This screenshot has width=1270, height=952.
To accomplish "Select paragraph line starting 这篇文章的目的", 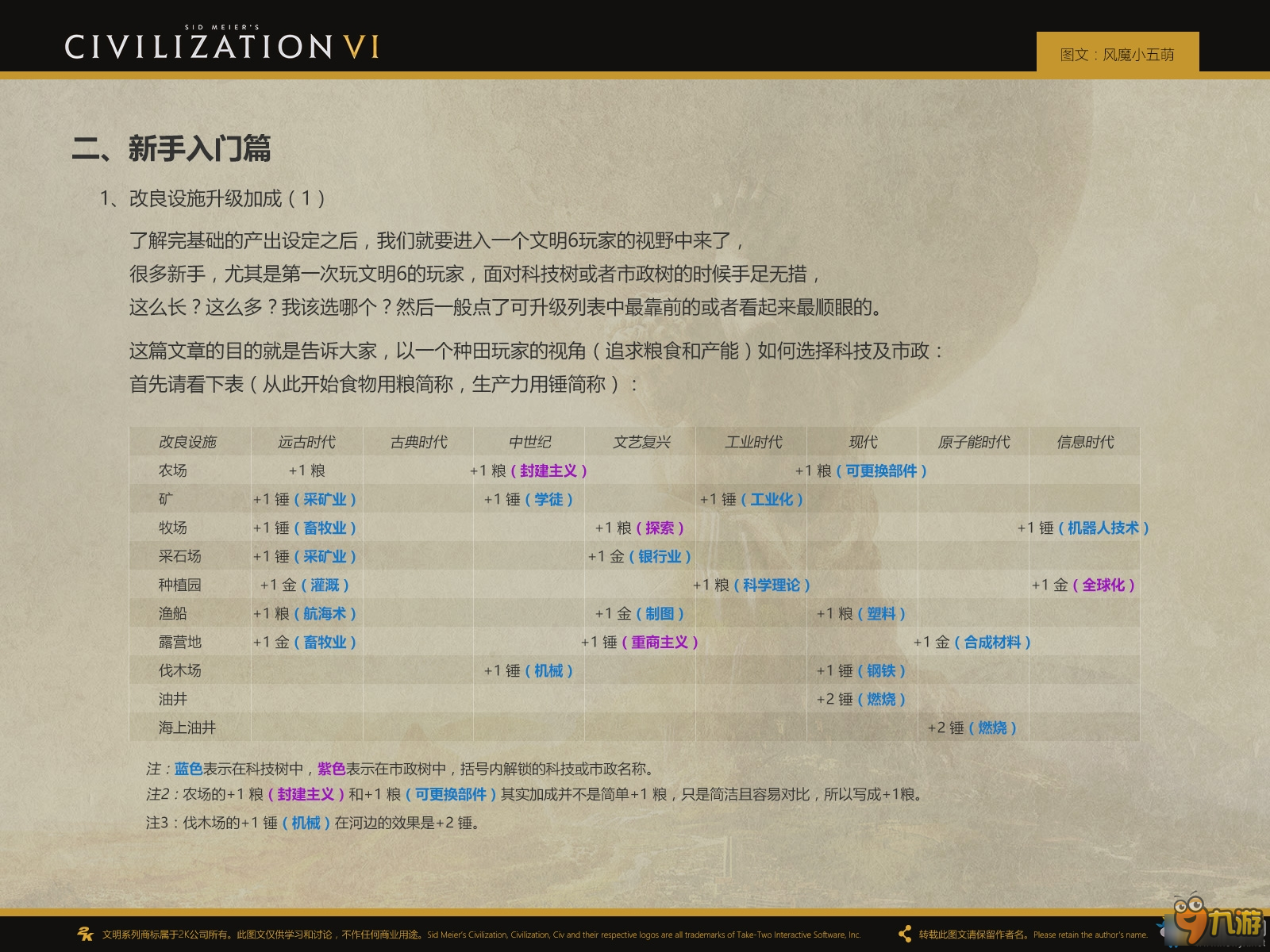I will (x=537, y=351).
